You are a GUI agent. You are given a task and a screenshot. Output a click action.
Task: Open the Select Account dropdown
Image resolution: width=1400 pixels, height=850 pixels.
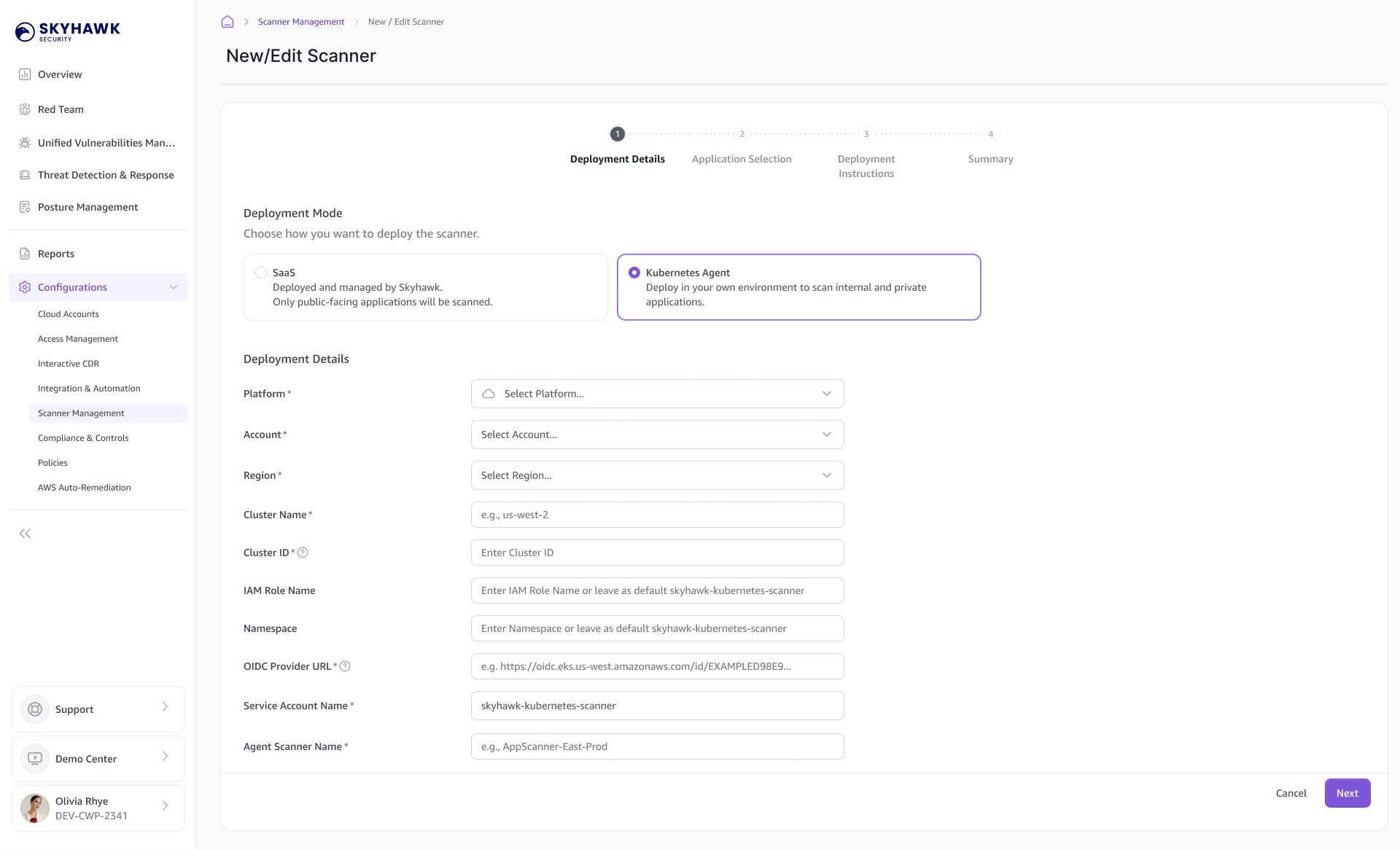click(658, 434)
